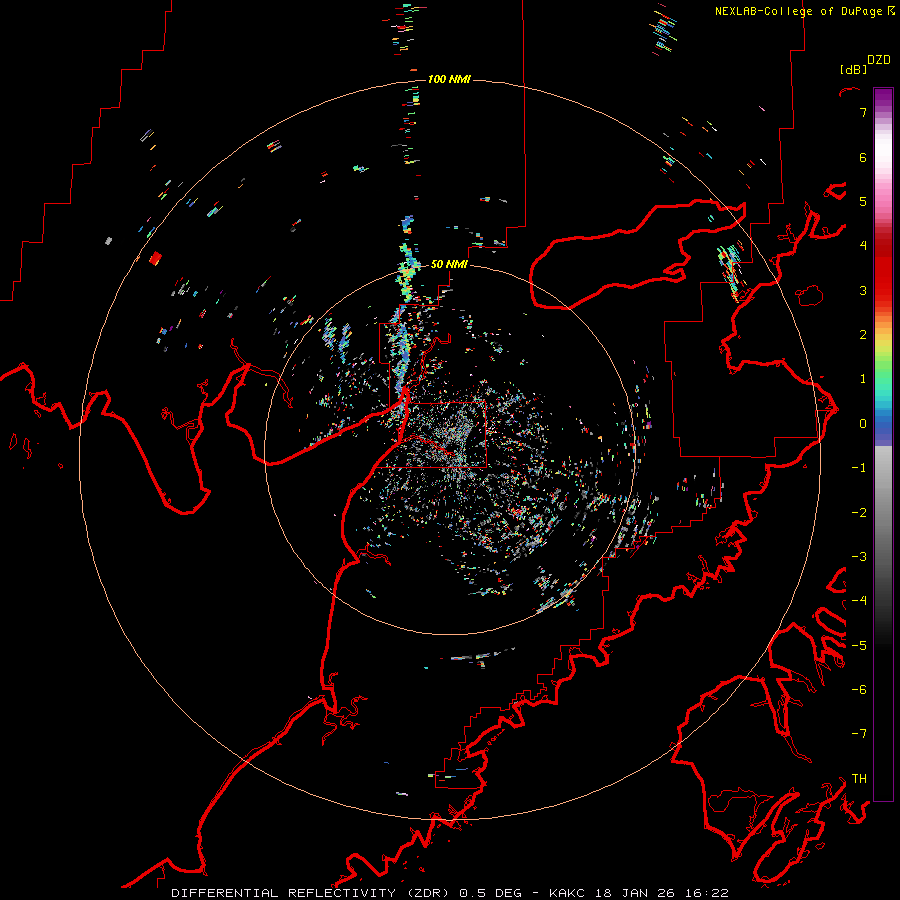Click the -4 value on the color scale

tap(859, 601)
